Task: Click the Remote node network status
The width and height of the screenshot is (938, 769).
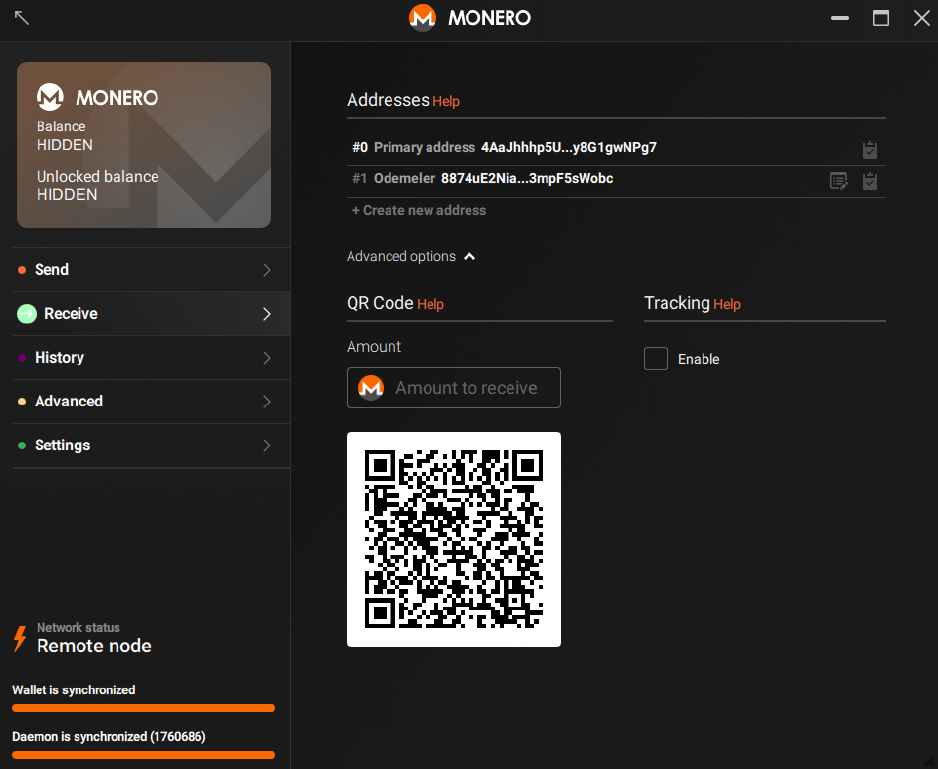Action: click(94, 646)
